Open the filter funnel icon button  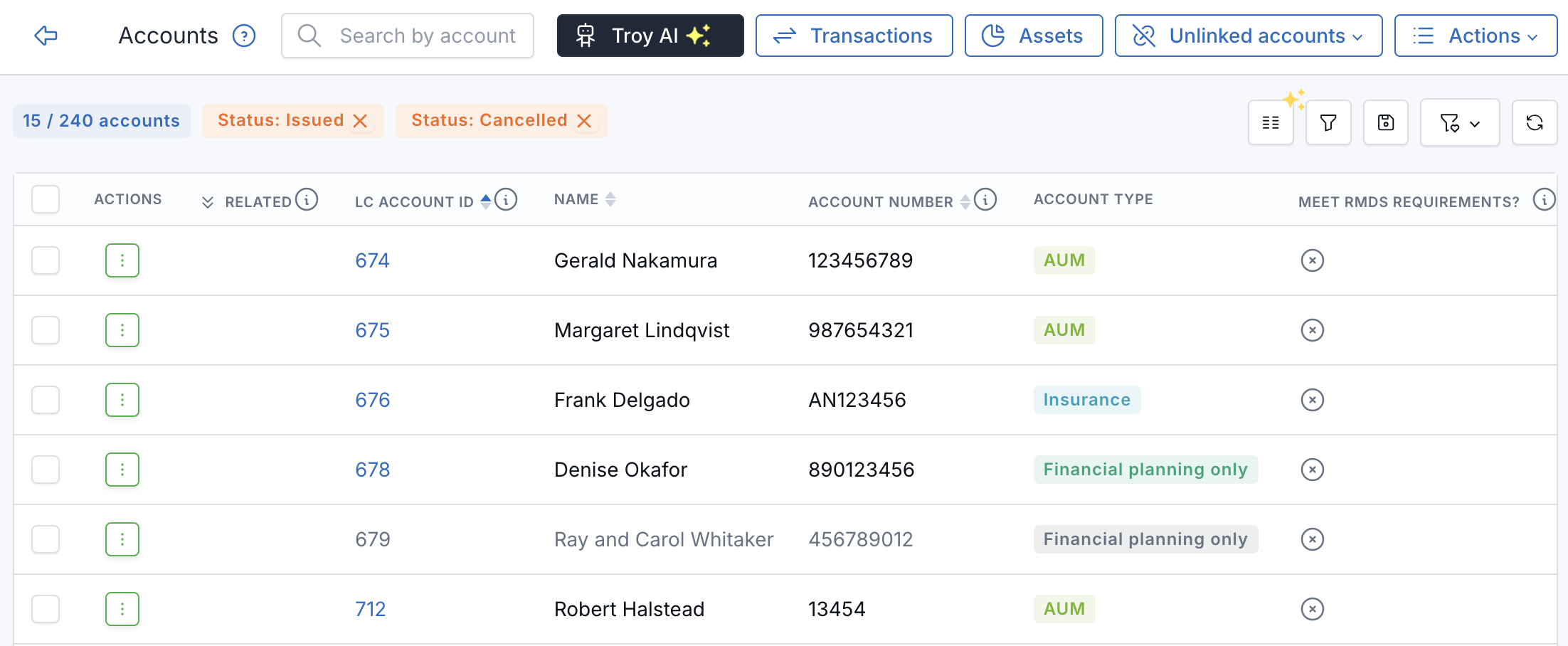coord(1328,122)
